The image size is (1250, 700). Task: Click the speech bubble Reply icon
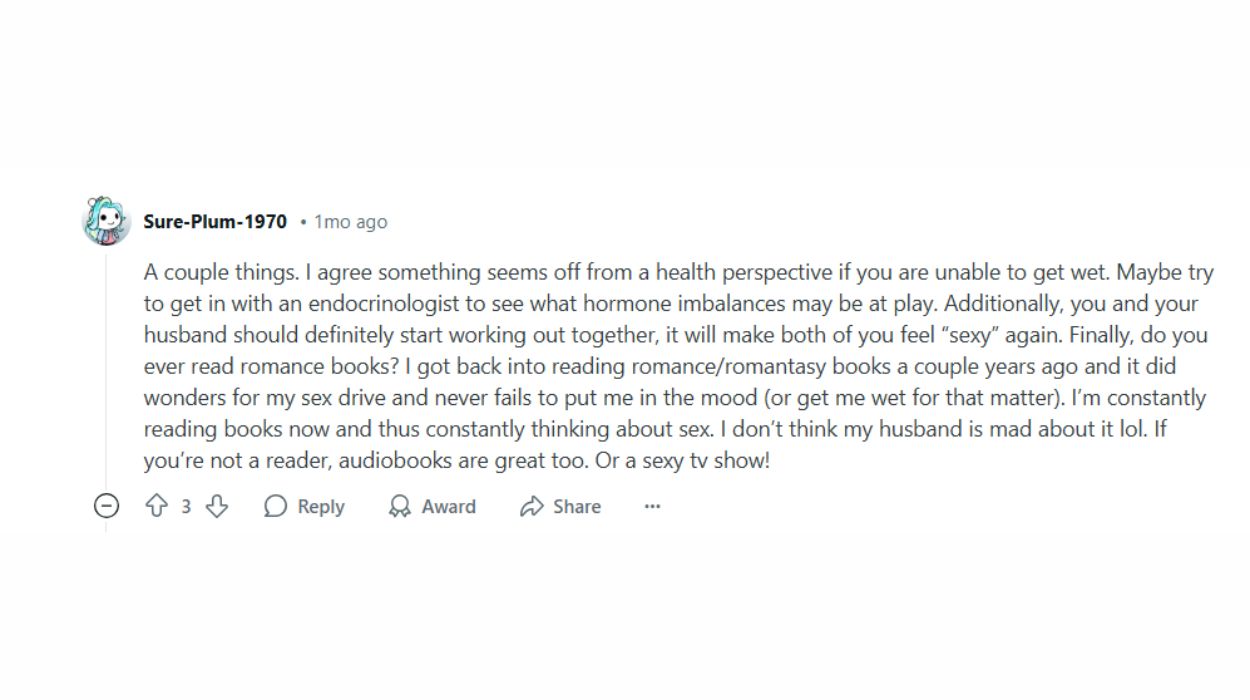point(275,506)
